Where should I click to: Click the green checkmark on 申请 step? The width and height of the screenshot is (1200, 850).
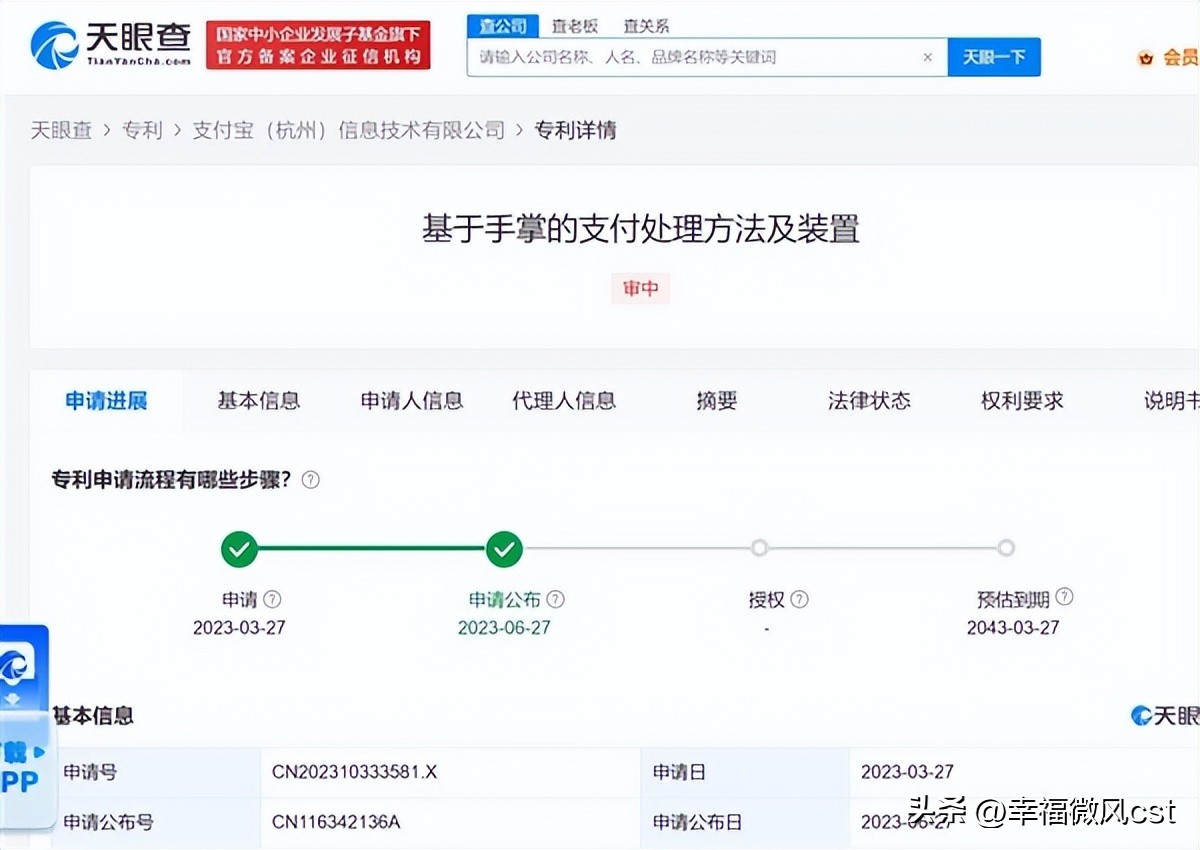coord(238,548)
